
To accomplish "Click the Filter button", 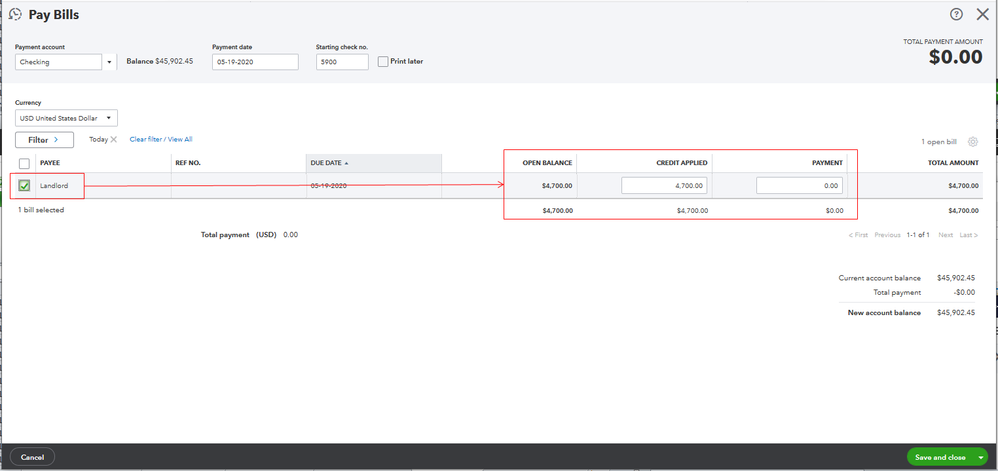I will pyautogui.click(x=44, y=139).
